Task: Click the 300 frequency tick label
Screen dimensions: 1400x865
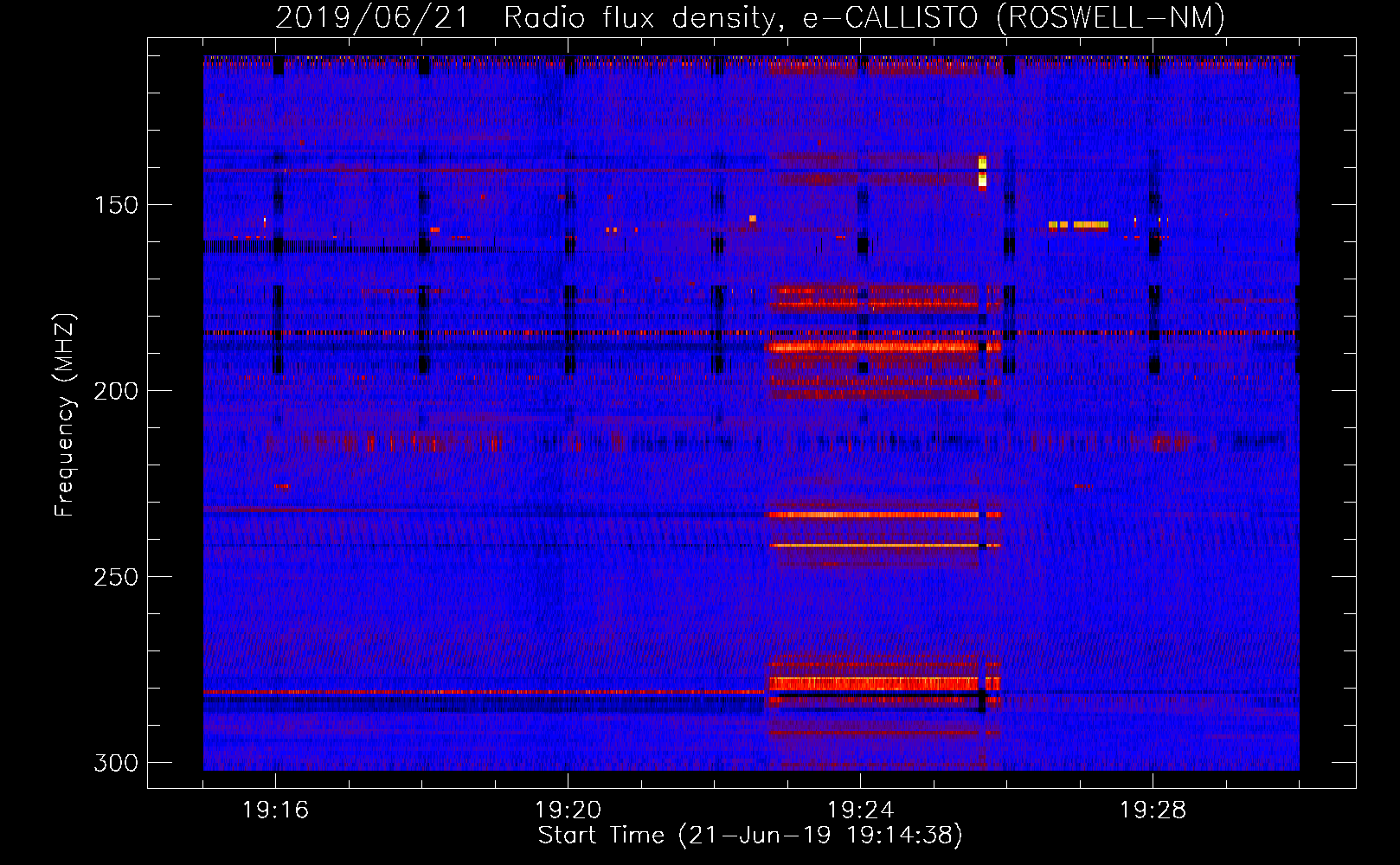Action: (116, 763)
